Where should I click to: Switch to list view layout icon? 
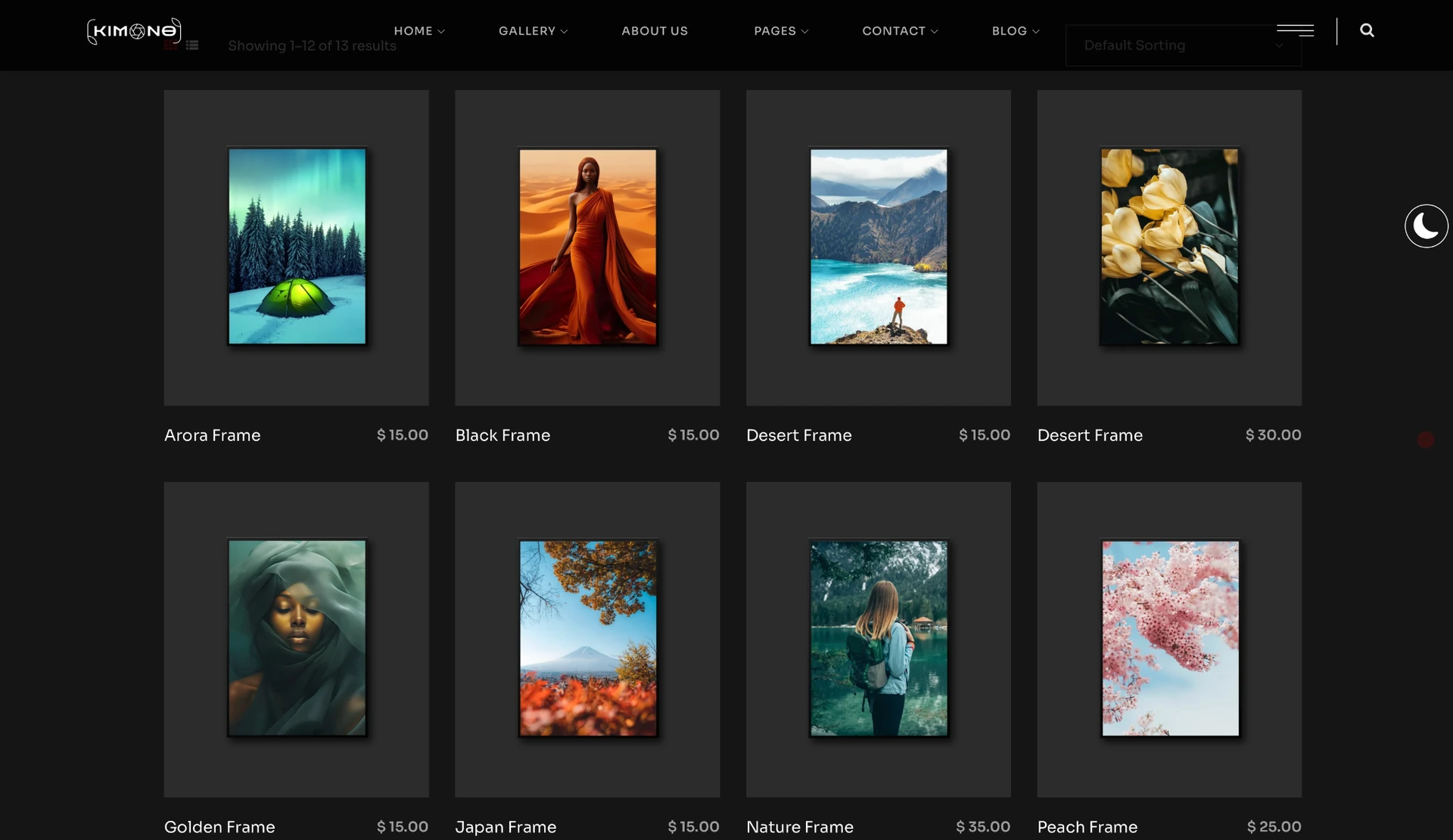(192, 45)
